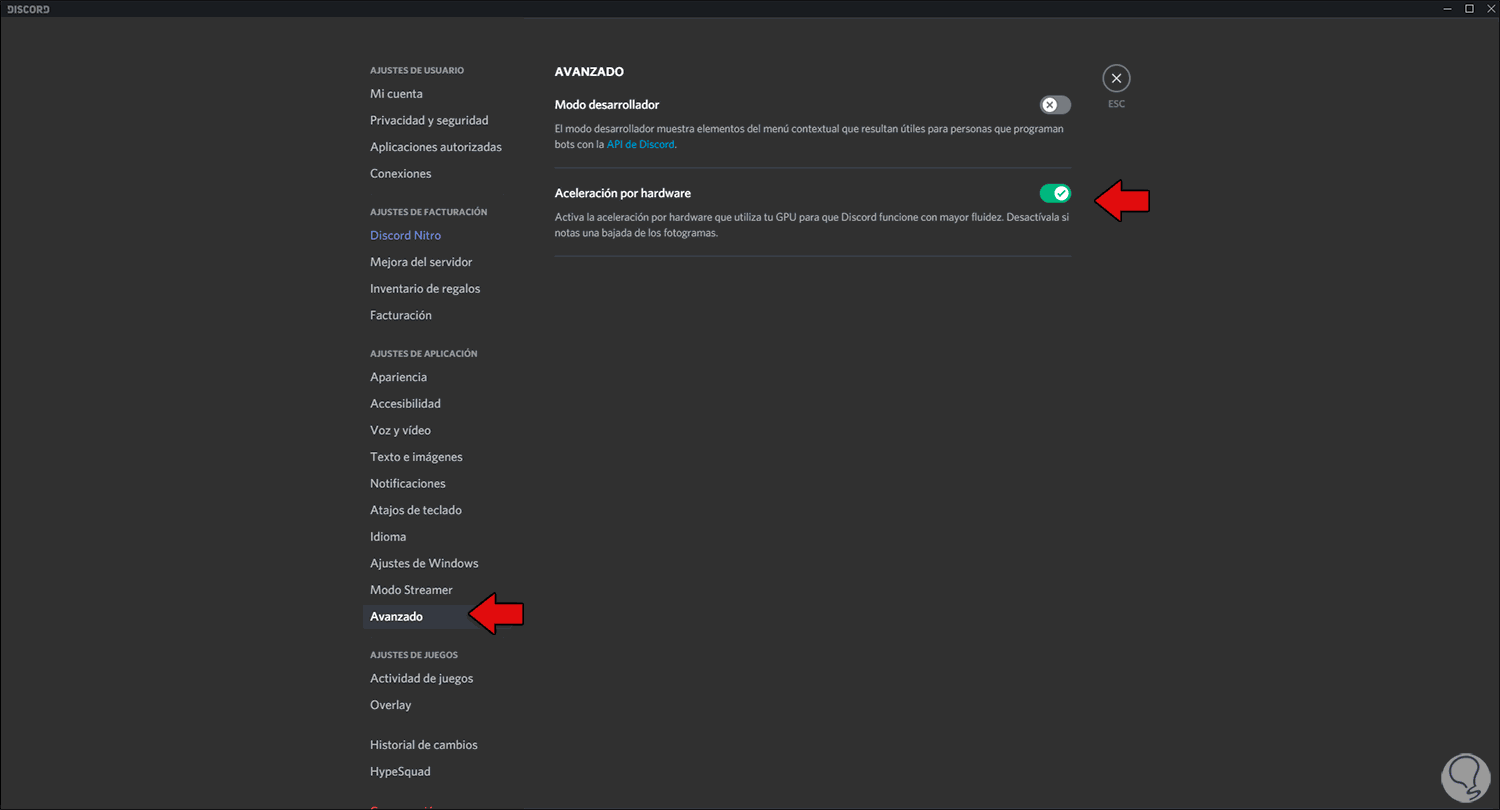Select the Overlay settings entry

pyautogui.click(x=390, y=705)
